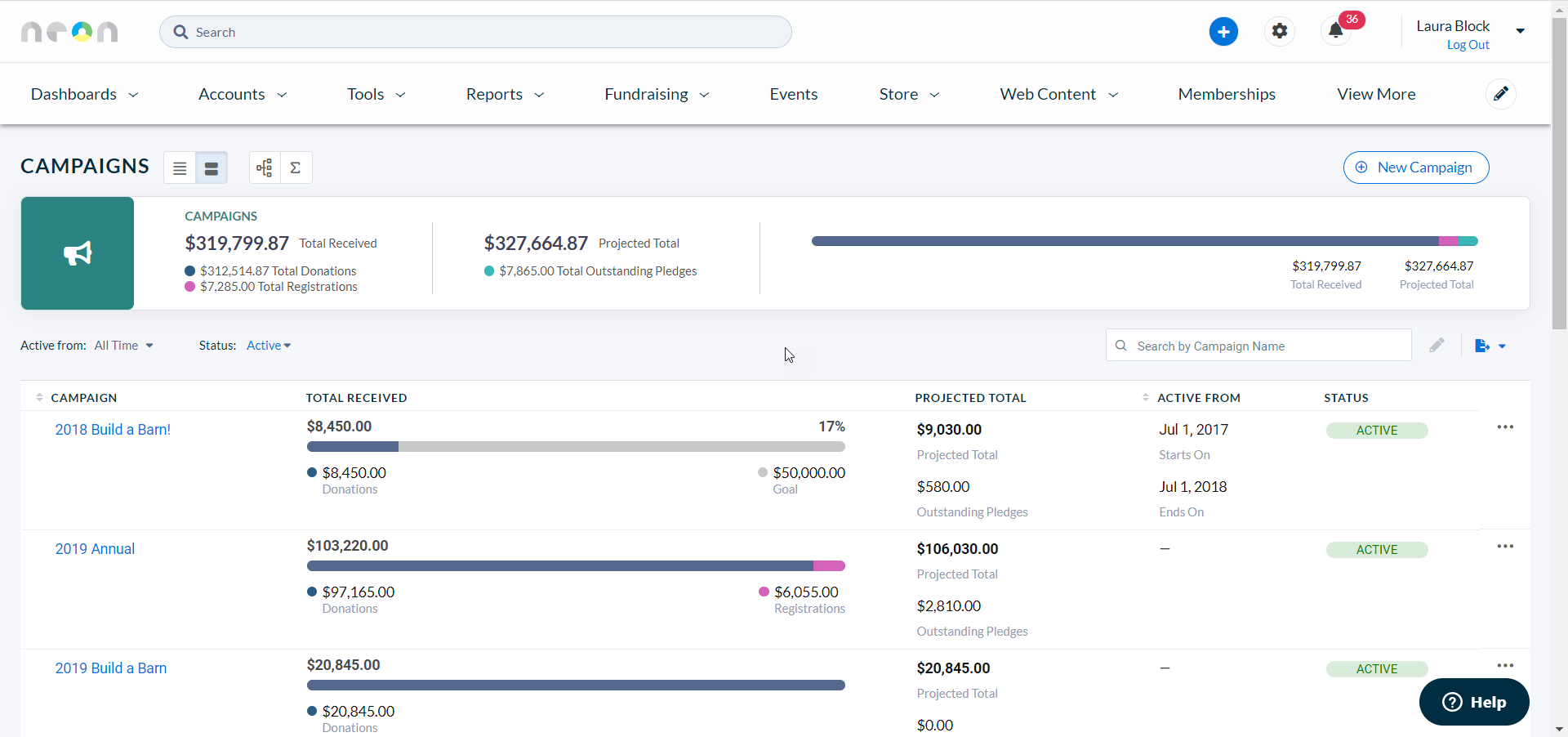Screen dimensions: 1568x737
Task: Click the main Search field
Action: (x=475, y=32)
